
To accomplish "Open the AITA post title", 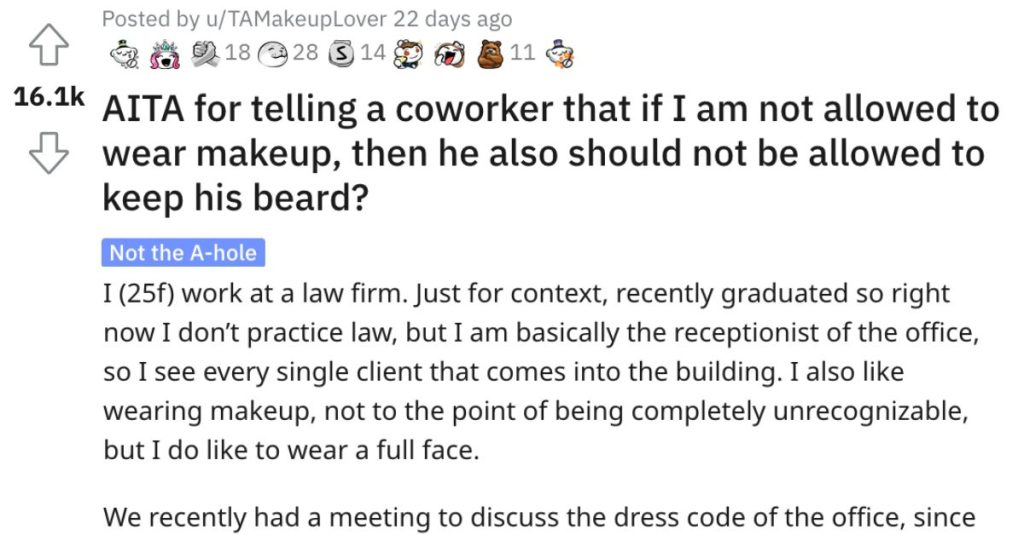I will click(x=550, y=153).
